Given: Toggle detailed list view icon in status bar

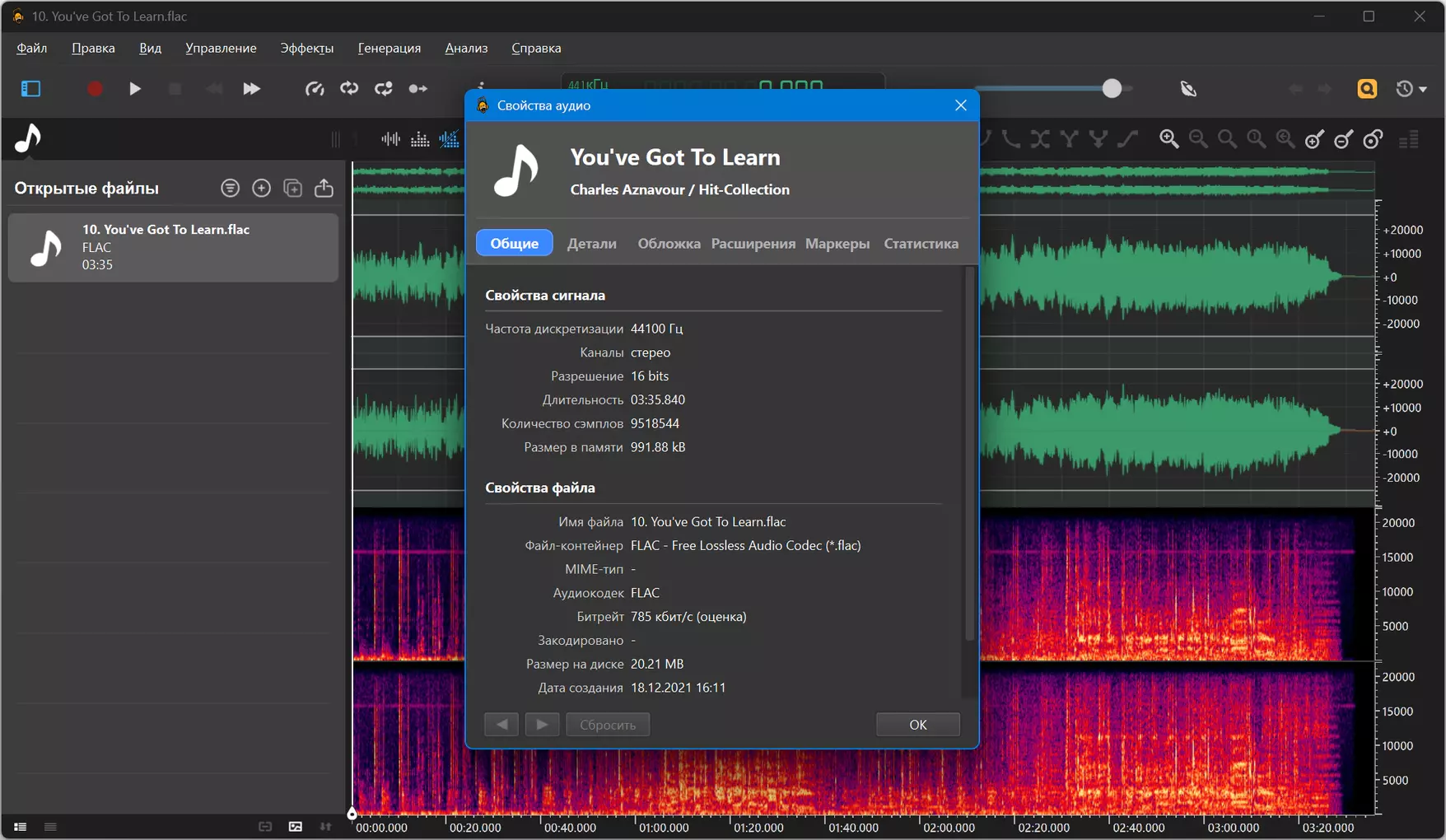Looking at the screenshot, I should pos(20,827).
